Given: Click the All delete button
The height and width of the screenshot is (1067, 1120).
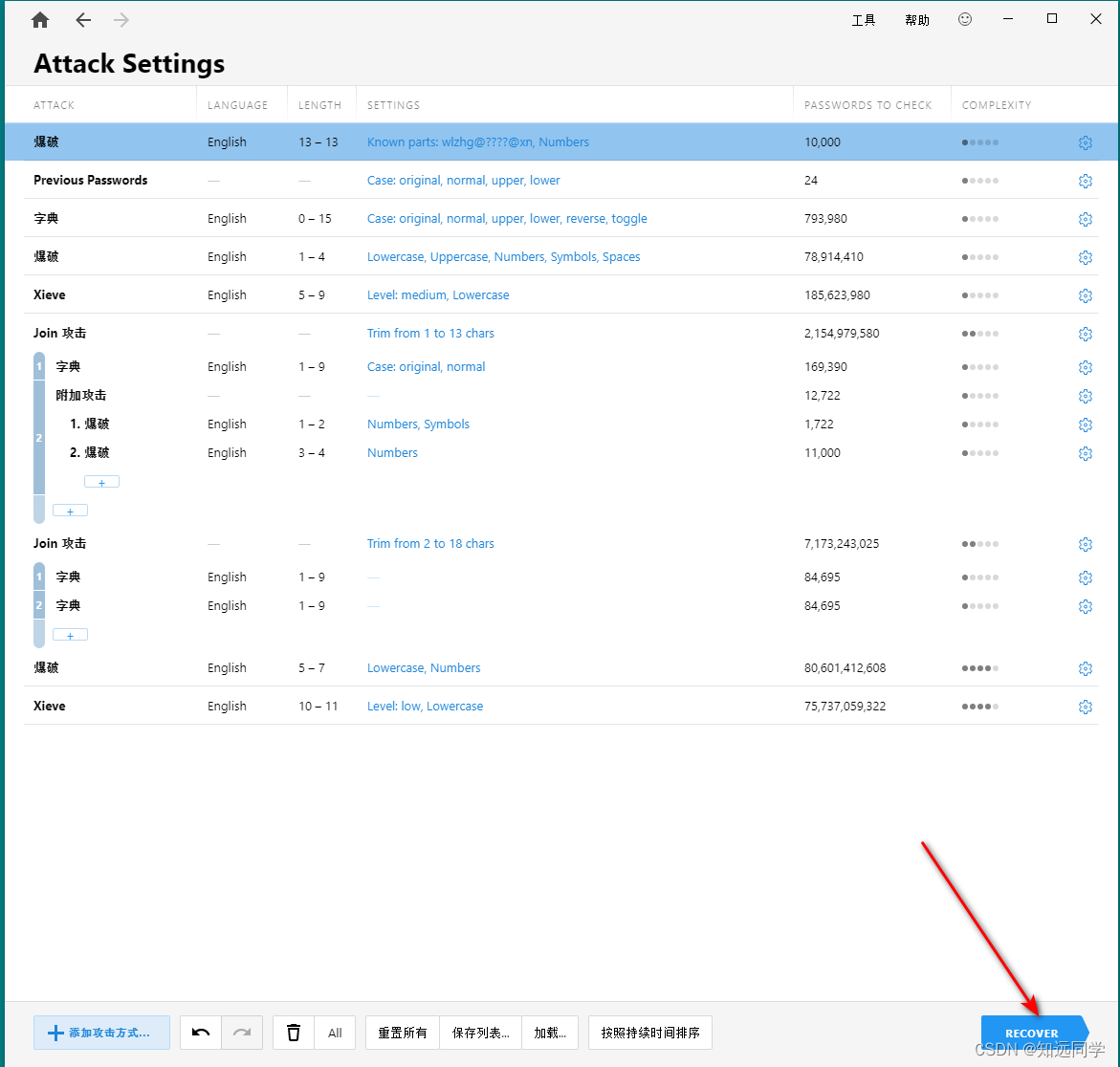Looking at the screenshot, I should [335, 1033].
